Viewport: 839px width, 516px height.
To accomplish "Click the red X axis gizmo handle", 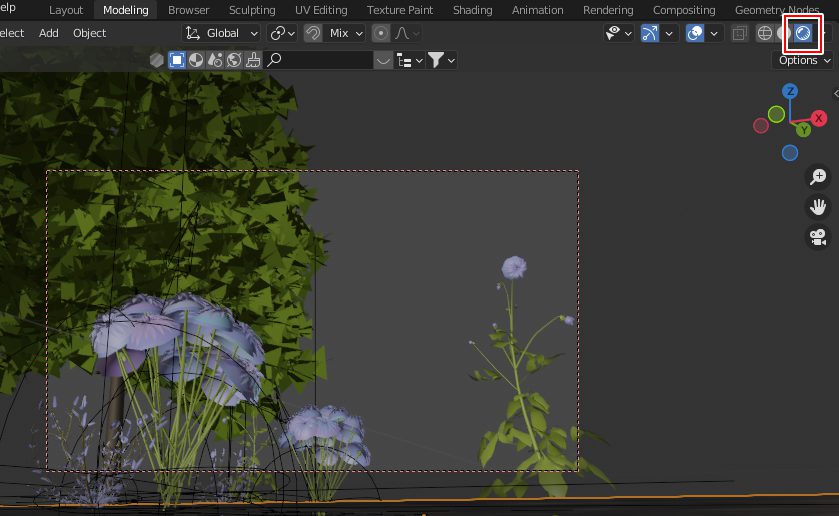I will tap(819, 118).
